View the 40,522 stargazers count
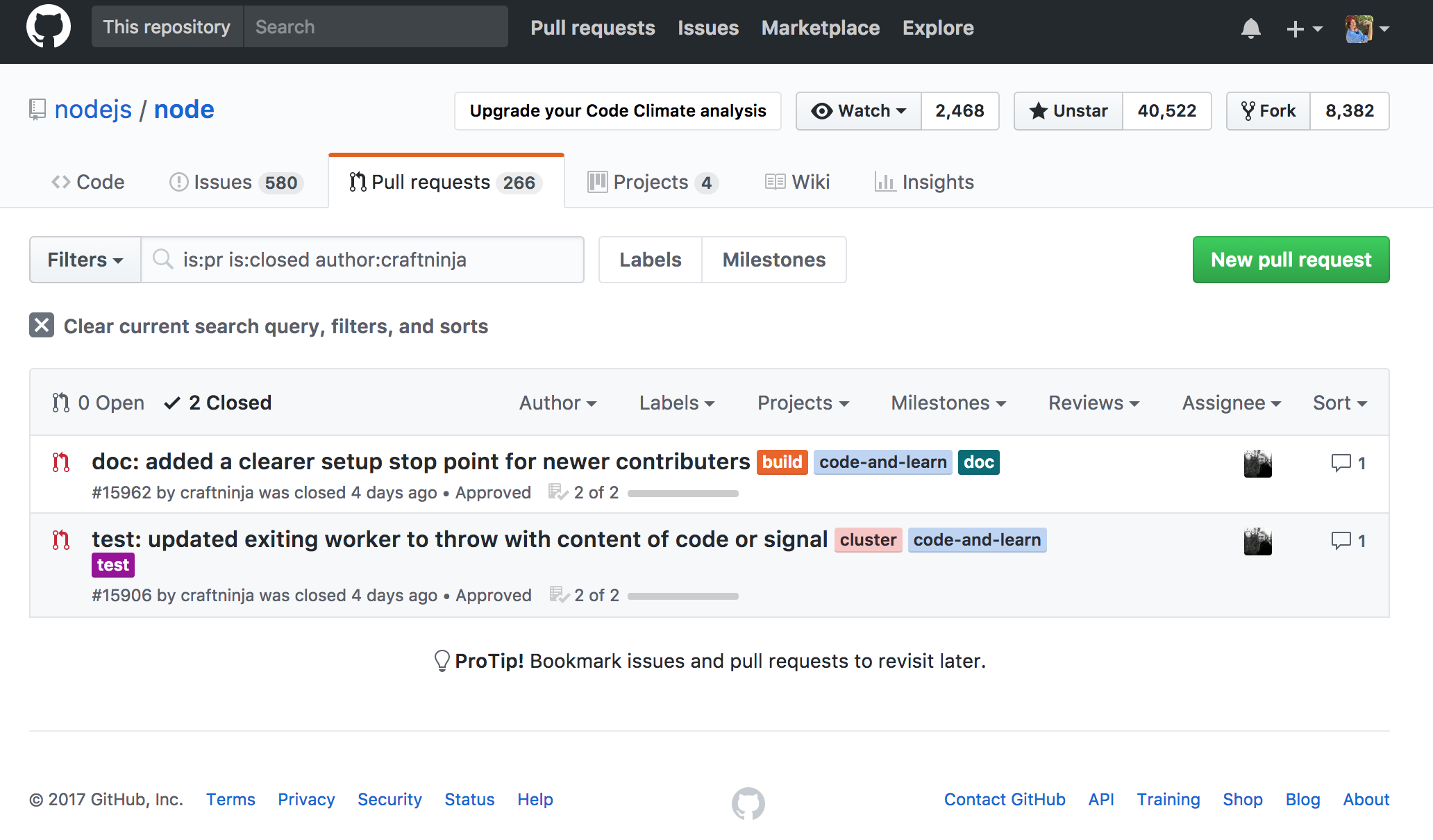This screenshot has width=1433, height=840. tap(1167, 110)
